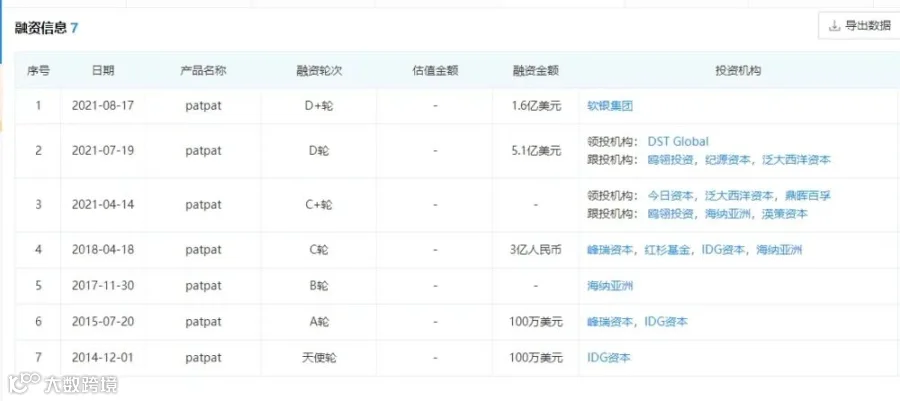Click the 投资机构 column header

coord(738,71)
